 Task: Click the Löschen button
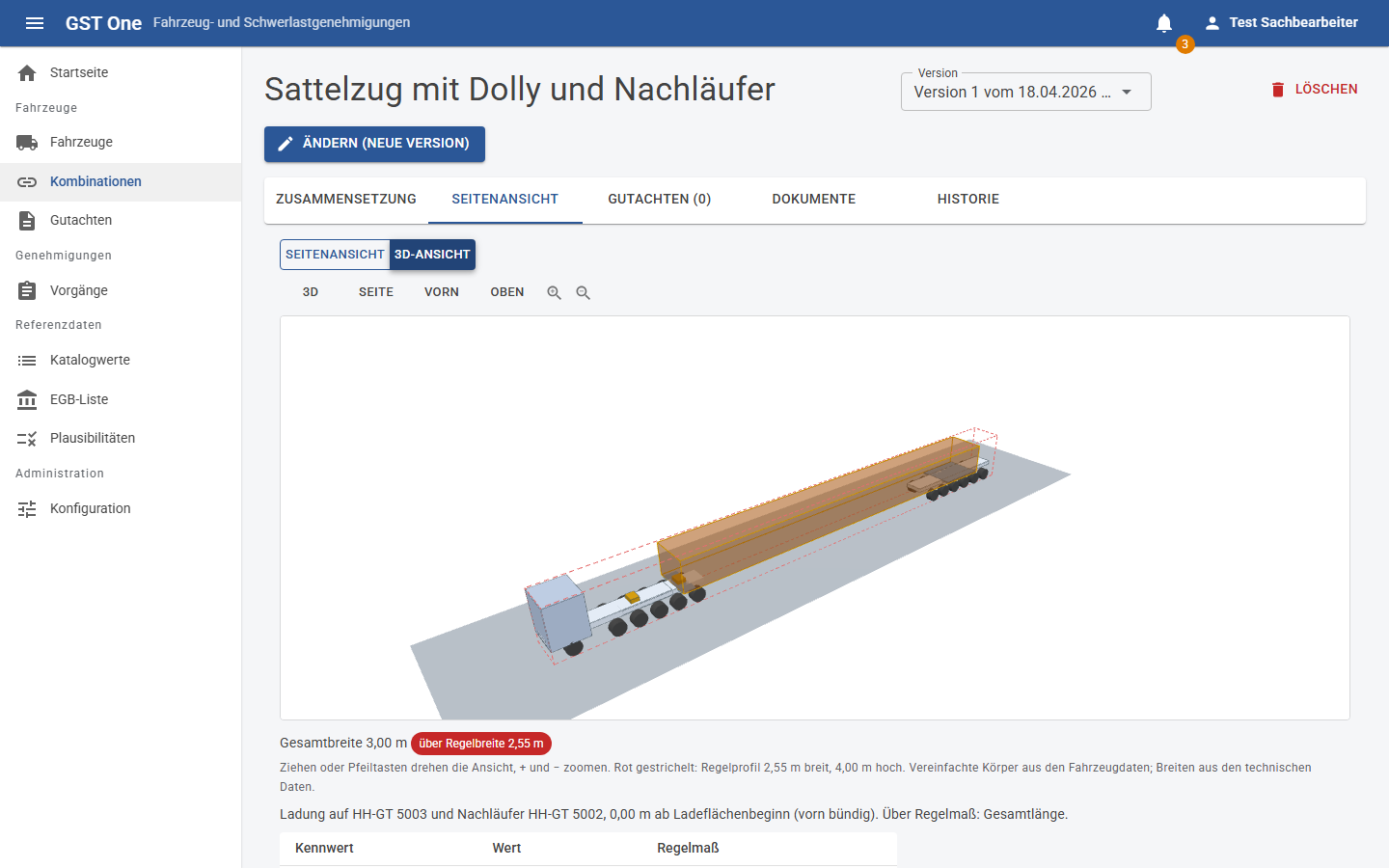coord(1314,90)
